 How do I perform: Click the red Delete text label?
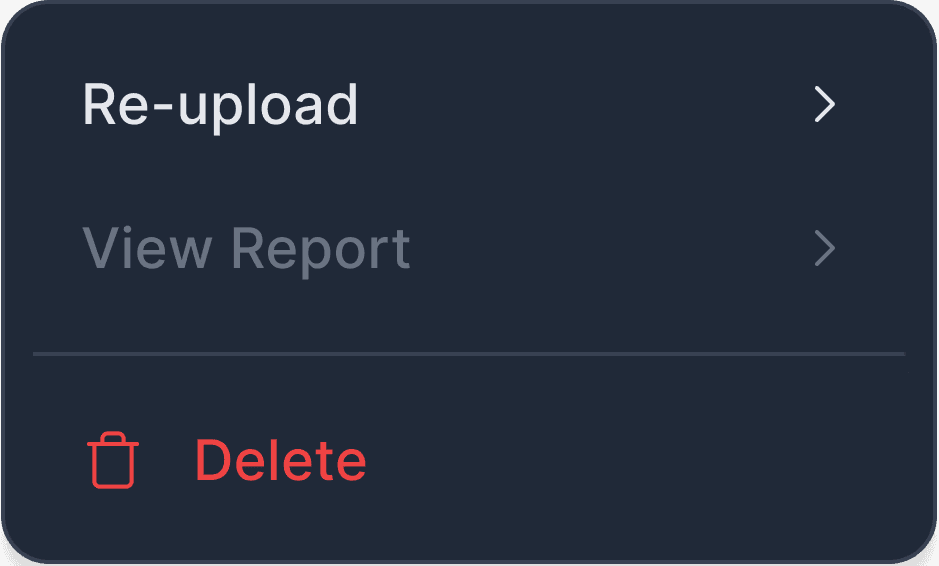pos(281,460)
